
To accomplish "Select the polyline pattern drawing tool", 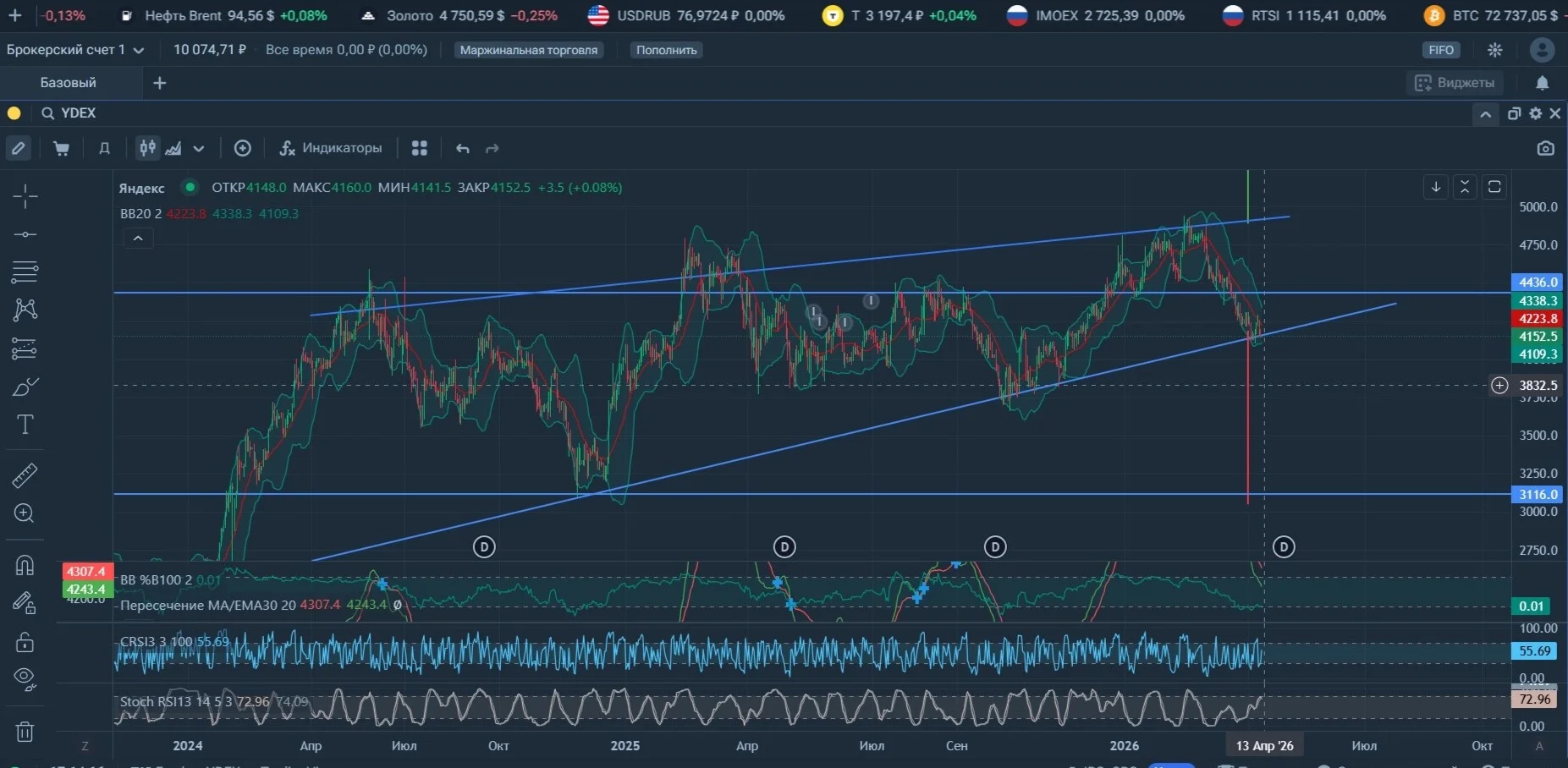I will pyautogui.click(x=25, y=310).
